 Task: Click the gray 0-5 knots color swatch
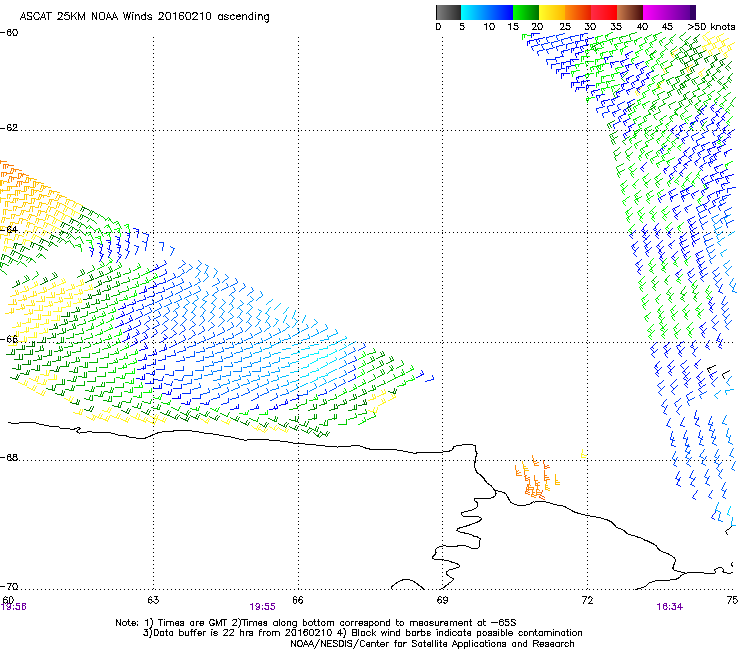point(448,12)
